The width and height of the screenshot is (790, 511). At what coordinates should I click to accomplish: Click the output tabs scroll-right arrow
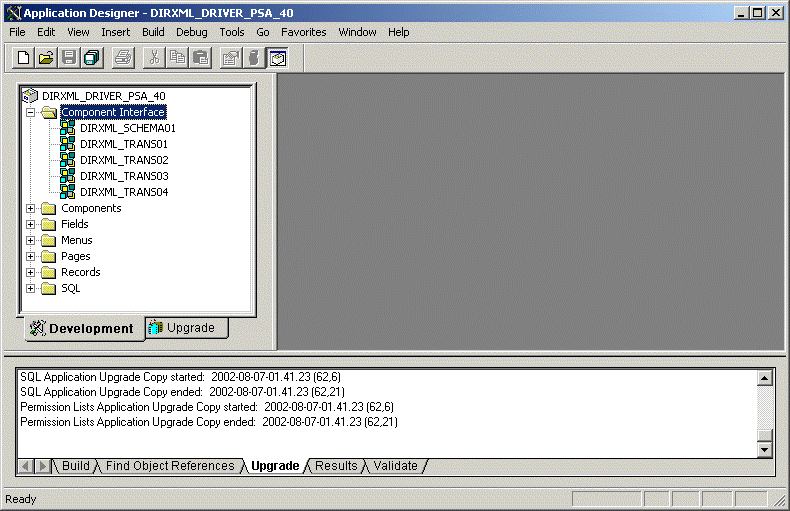click(x=43, y=466)
